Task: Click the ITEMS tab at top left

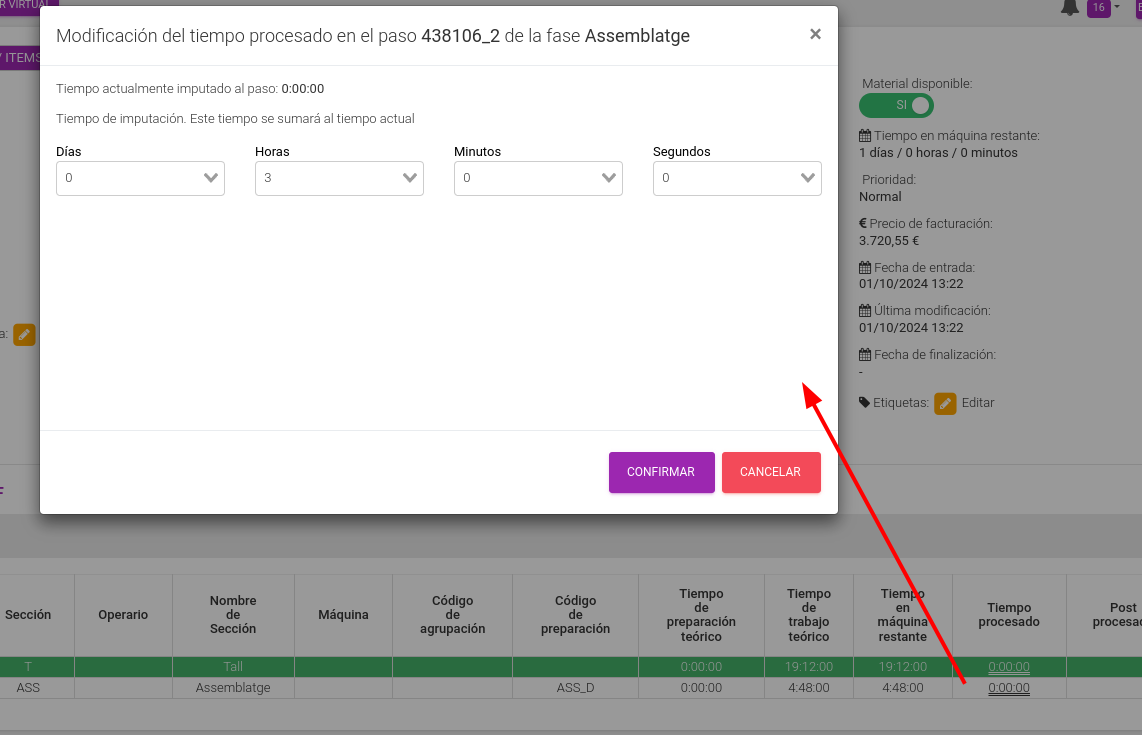Action: click(x=20, y=58)
